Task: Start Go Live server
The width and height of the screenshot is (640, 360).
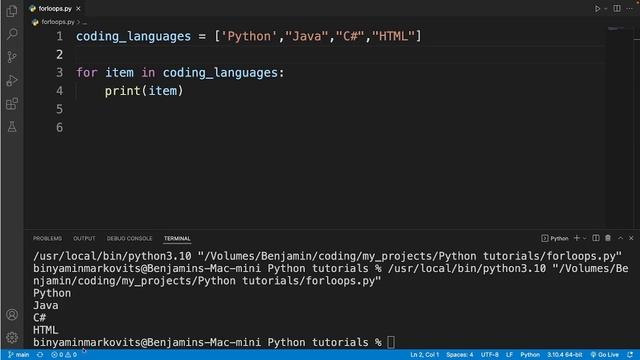Action: [604, 355]
